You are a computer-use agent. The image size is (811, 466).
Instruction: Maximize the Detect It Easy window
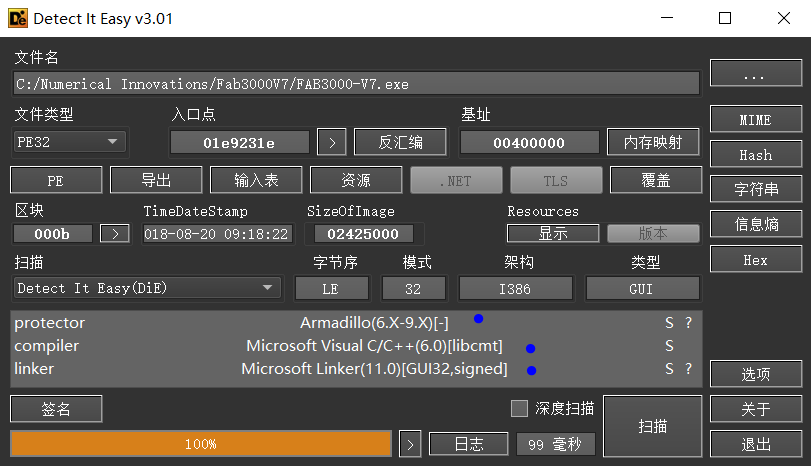[725, 18]
